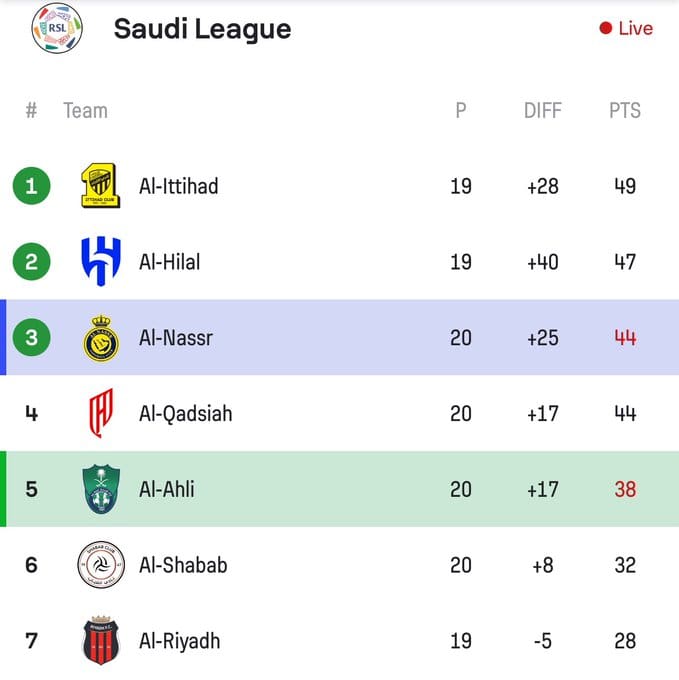Click the green rank 1 badge
This screenshot has width=679, height=680.
point(31,186)
